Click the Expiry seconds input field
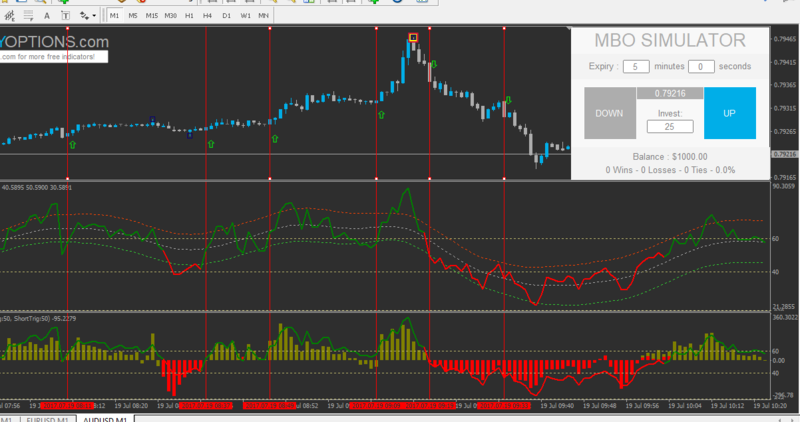Viewport: 800px width, 422px height. [x=701, y=66]
